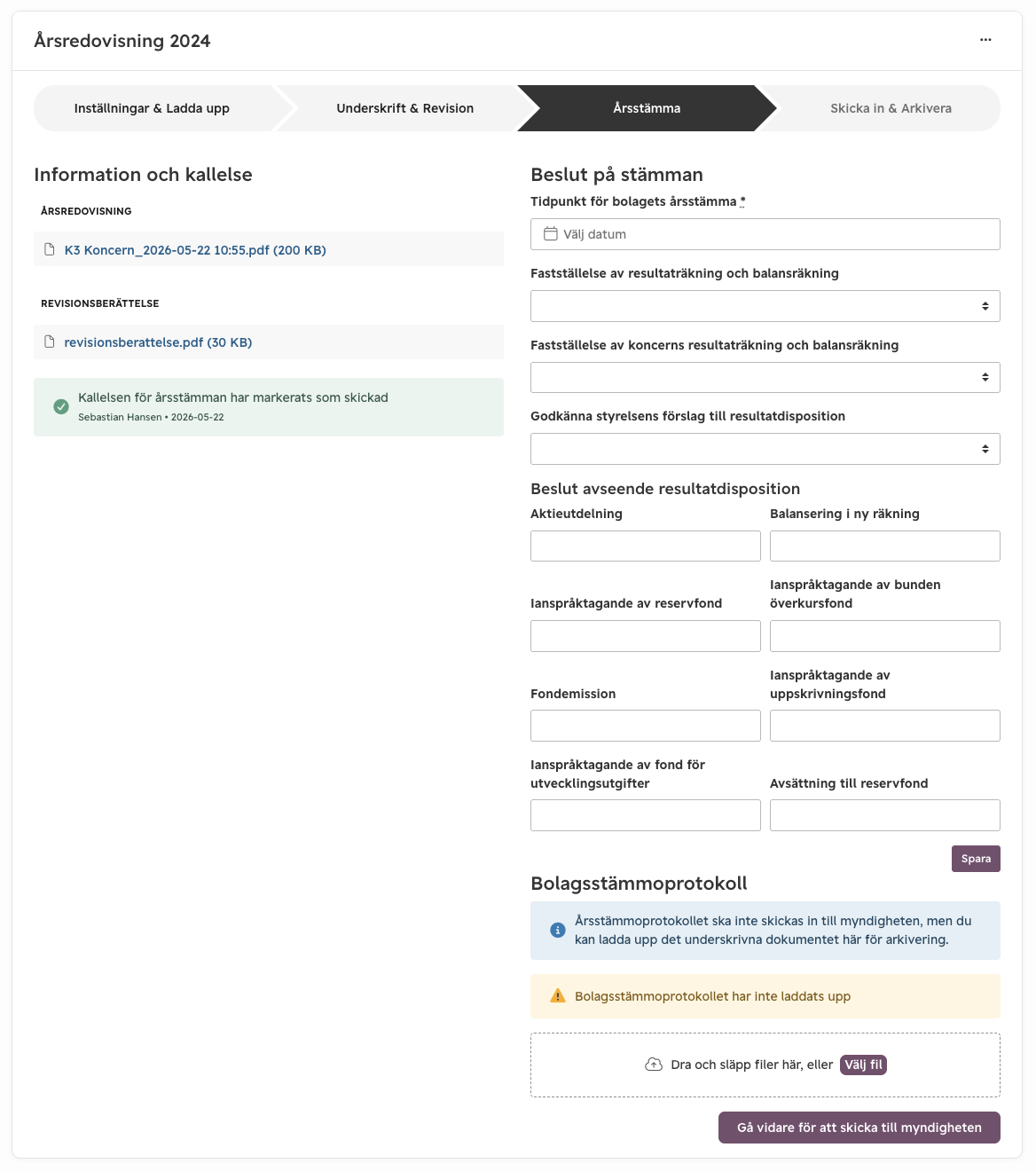Viewport: 1036px width, 1171px height.
Task: Open styrelsens förslag till resultatdisposition dropdown
Action: pyautogui.click(x=765, y=449)
